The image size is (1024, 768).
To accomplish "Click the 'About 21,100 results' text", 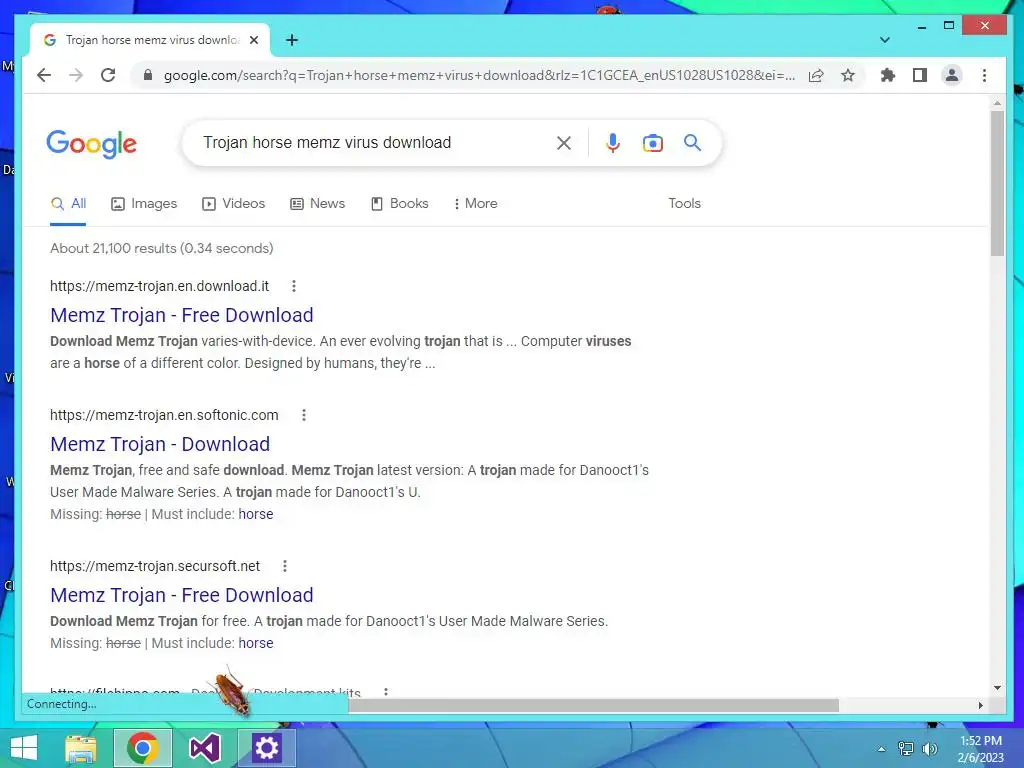I will 161,249.
